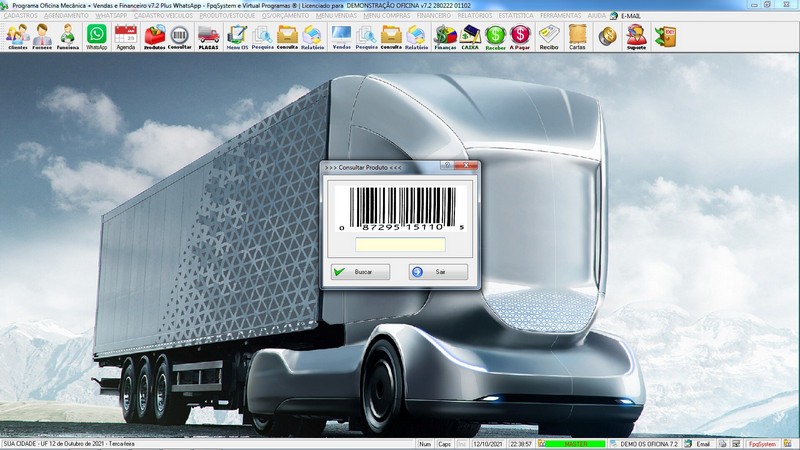Open the OS/ORÇAMENTO menu
The height and width of the screenshot is (450, 800).
285,16
